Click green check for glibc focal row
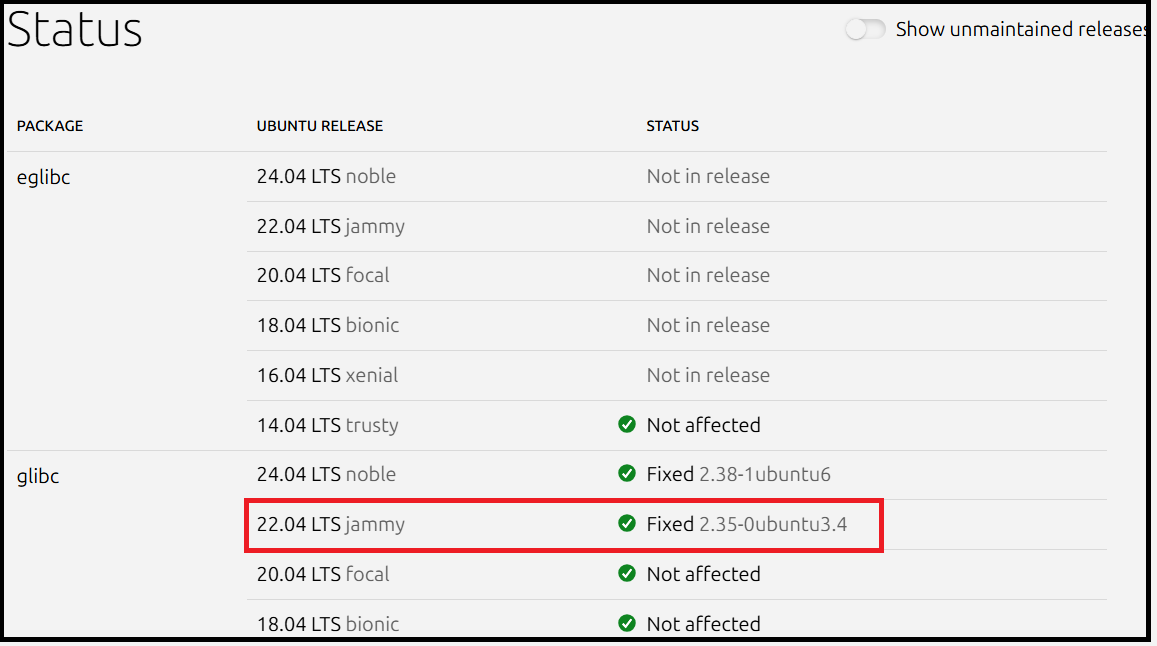This screenshot has height=646, width=1157. tap(627, 574)
